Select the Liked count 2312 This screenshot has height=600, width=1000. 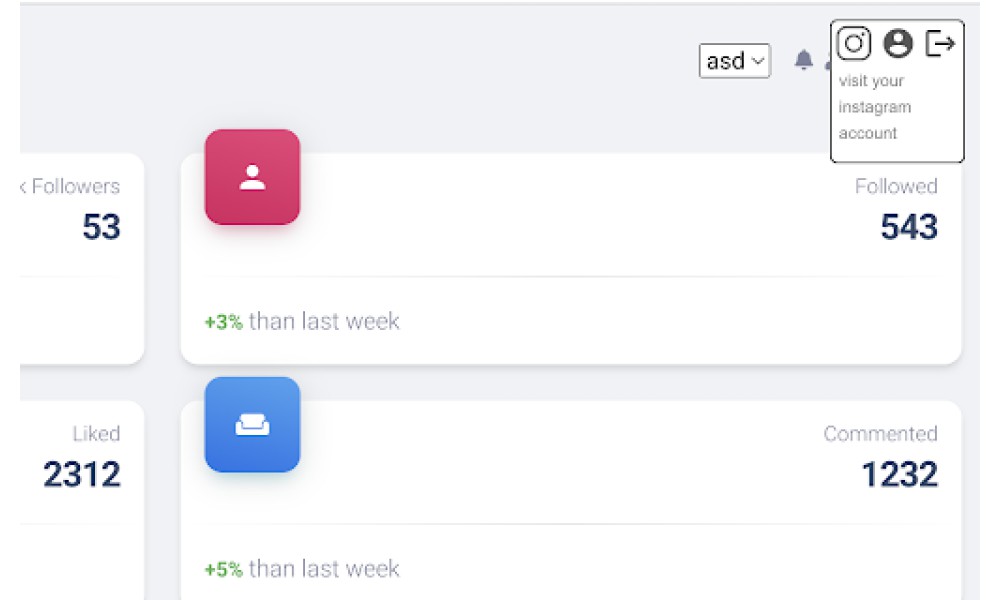[82, 474]
